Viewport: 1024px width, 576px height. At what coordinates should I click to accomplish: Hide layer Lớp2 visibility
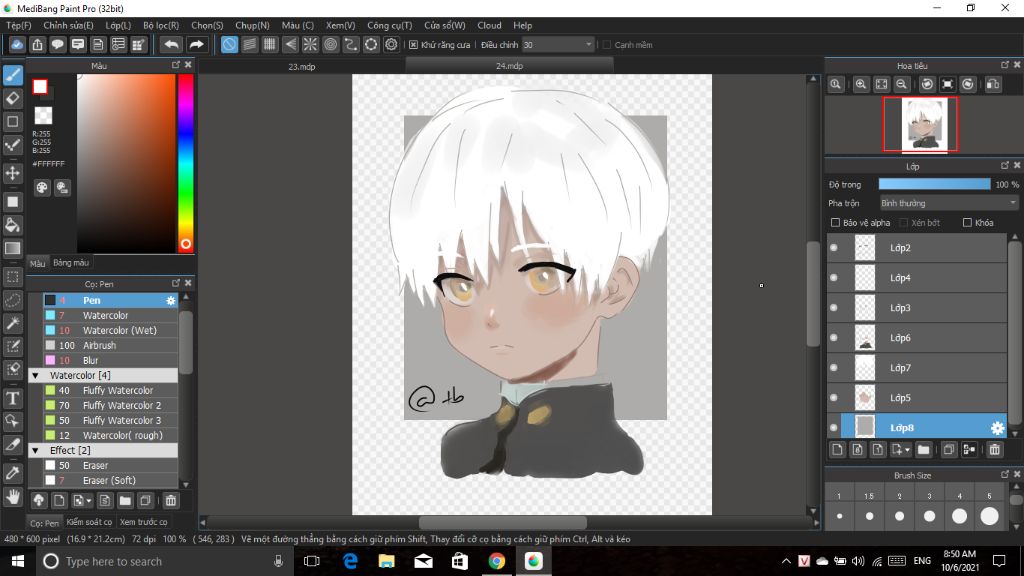(x=834, y=248)
